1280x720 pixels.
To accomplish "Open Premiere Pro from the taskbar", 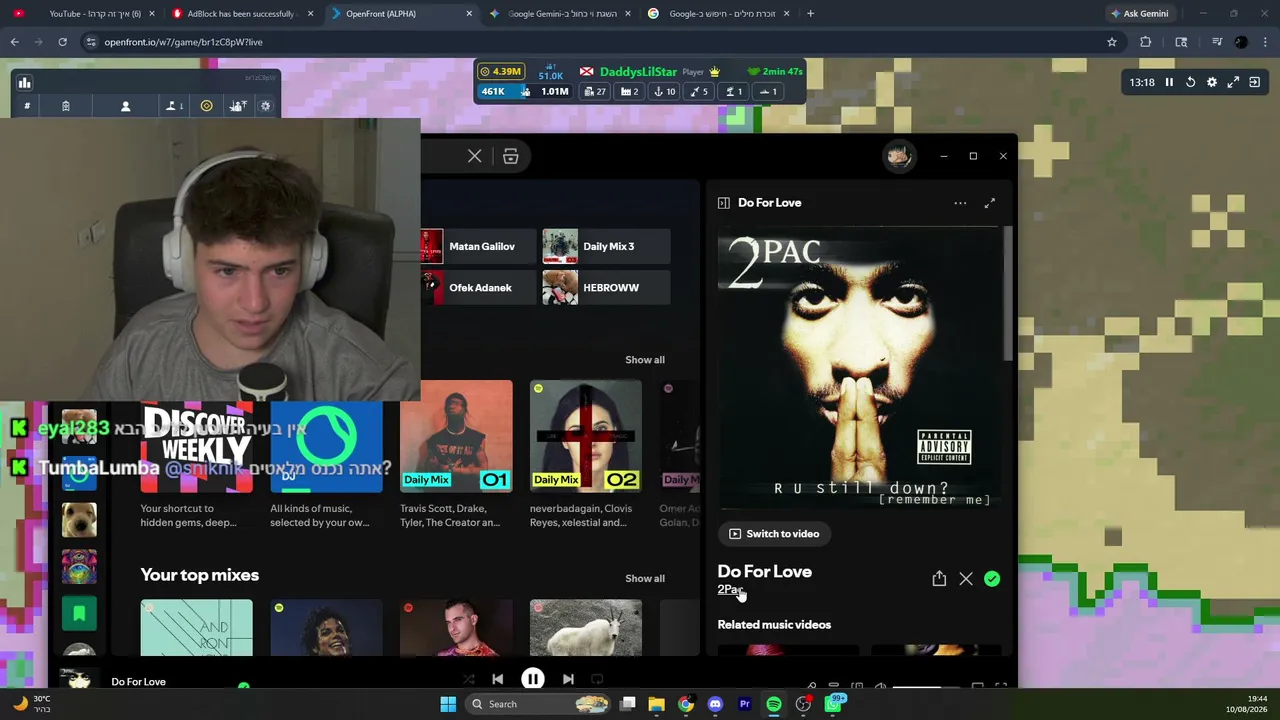I will tap(744, 704).
